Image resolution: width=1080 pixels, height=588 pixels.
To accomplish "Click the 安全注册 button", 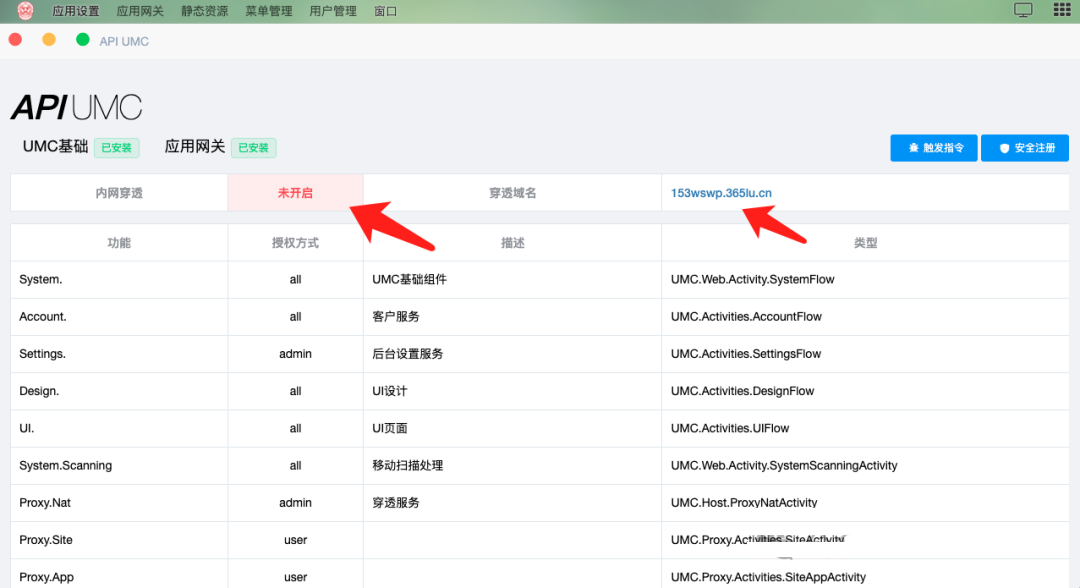I will coord(1025,148).
